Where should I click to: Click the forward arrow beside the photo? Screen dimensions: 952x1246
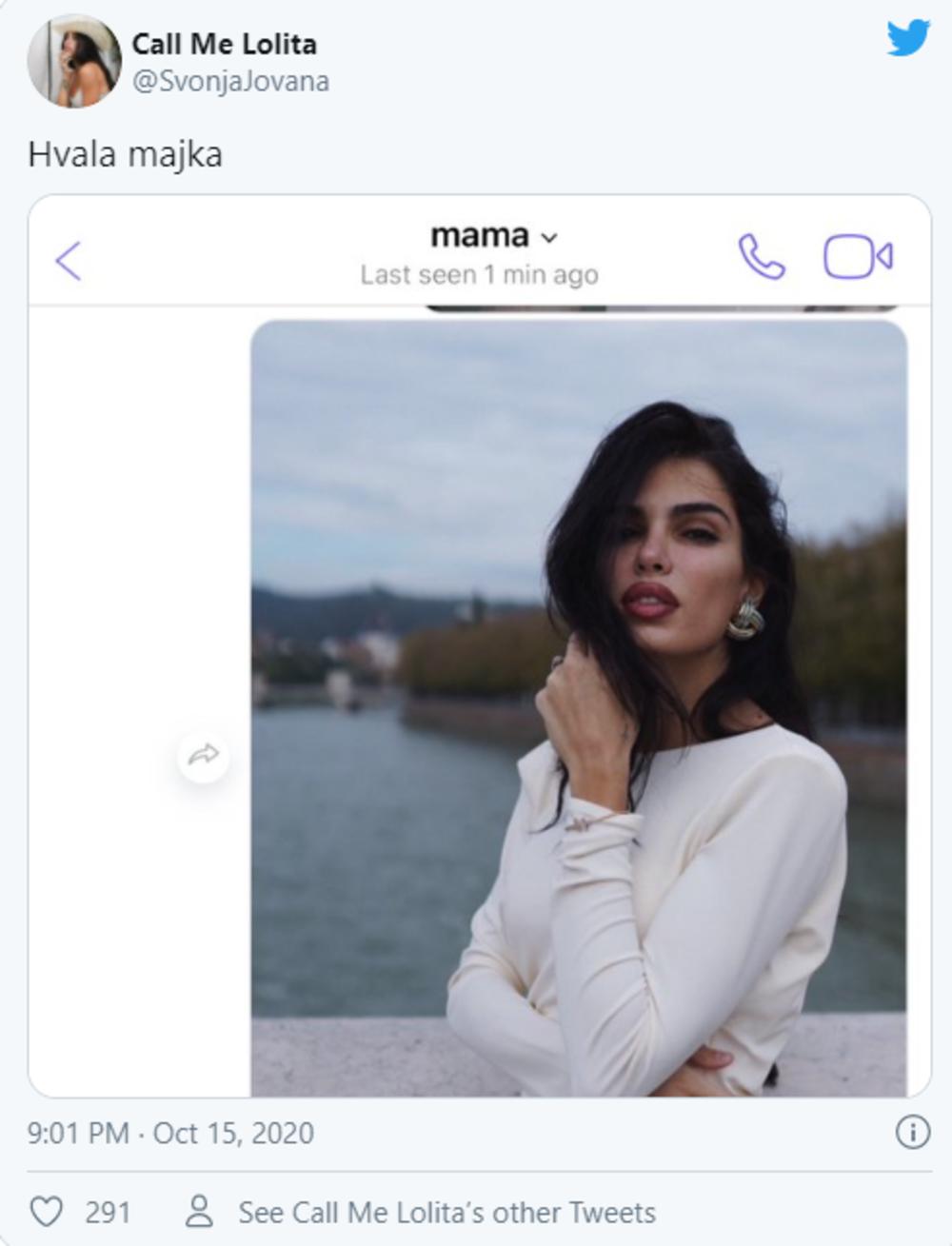(x=203, y=756)
